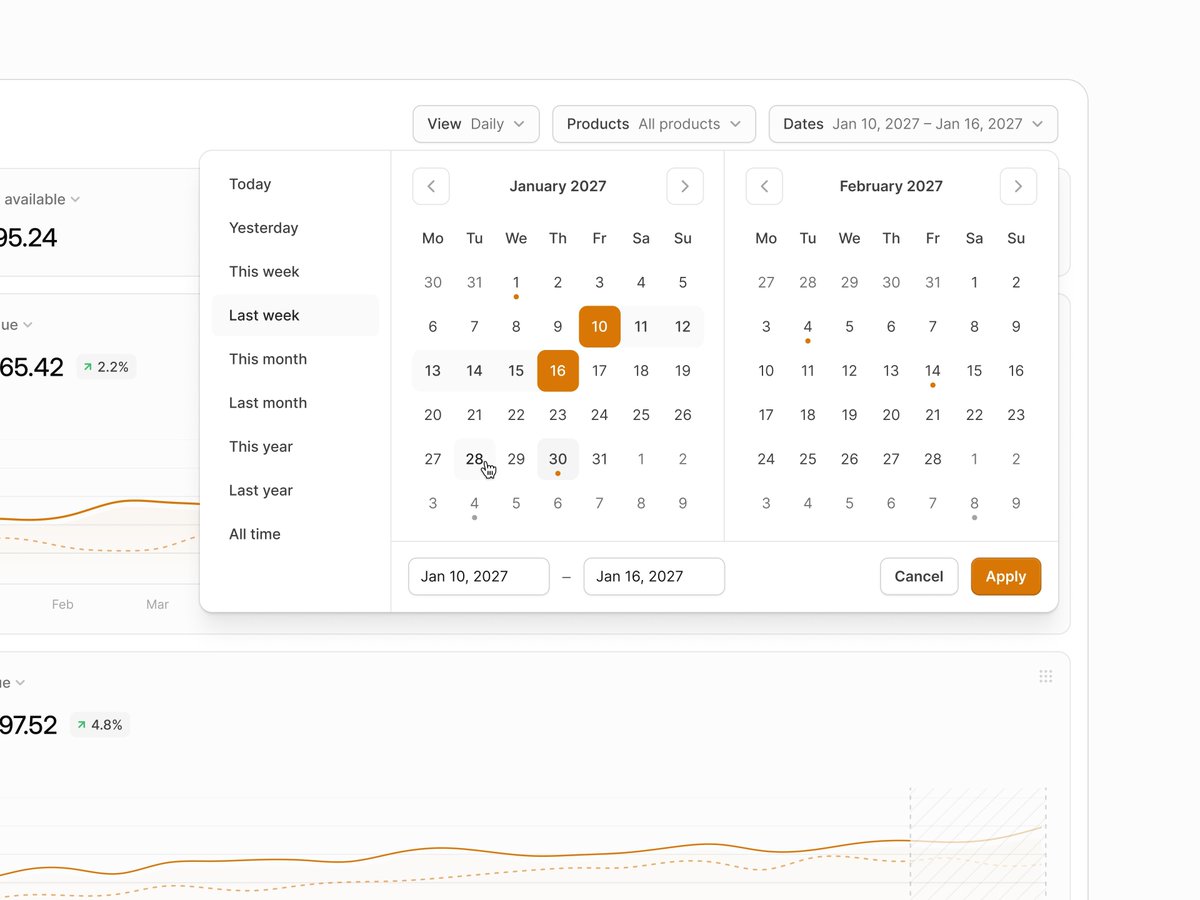Screen dimensions: 1200x900
Task: Go to next month in January calendar
Action: (685, 186)
